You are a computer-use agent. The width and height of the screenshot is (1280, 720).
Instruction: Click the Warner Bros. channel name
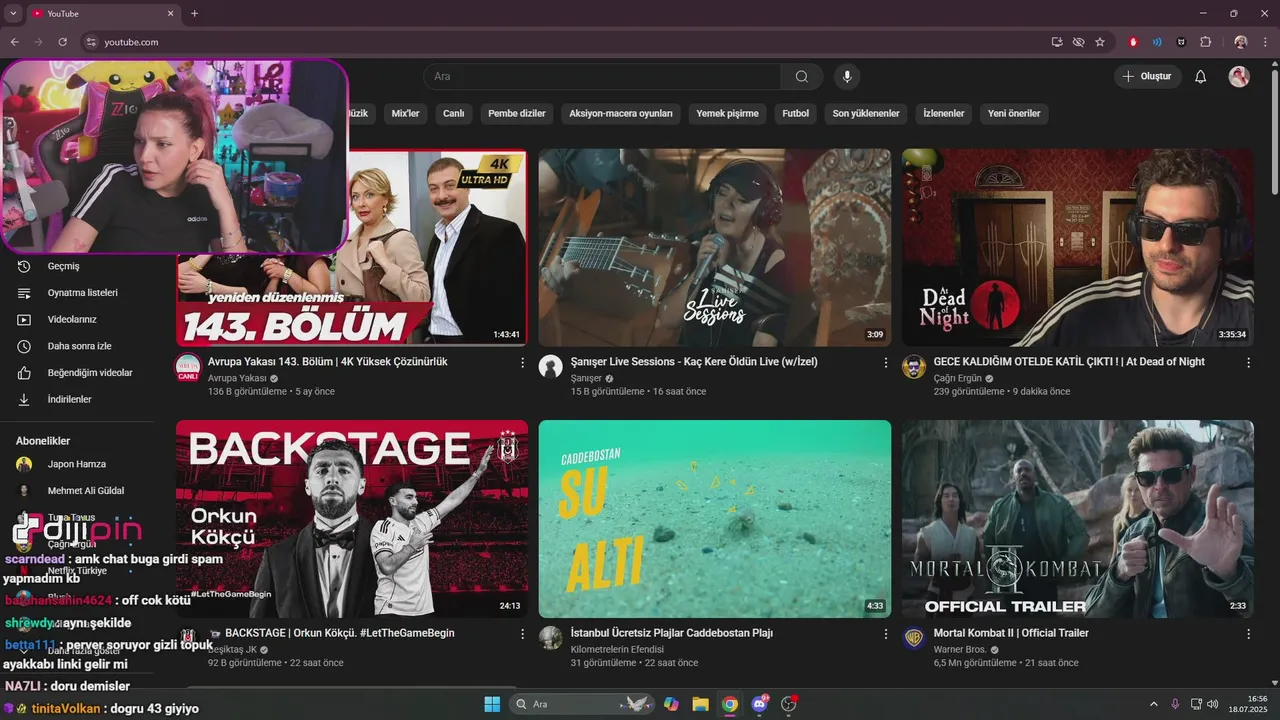(x=960, y=650)
